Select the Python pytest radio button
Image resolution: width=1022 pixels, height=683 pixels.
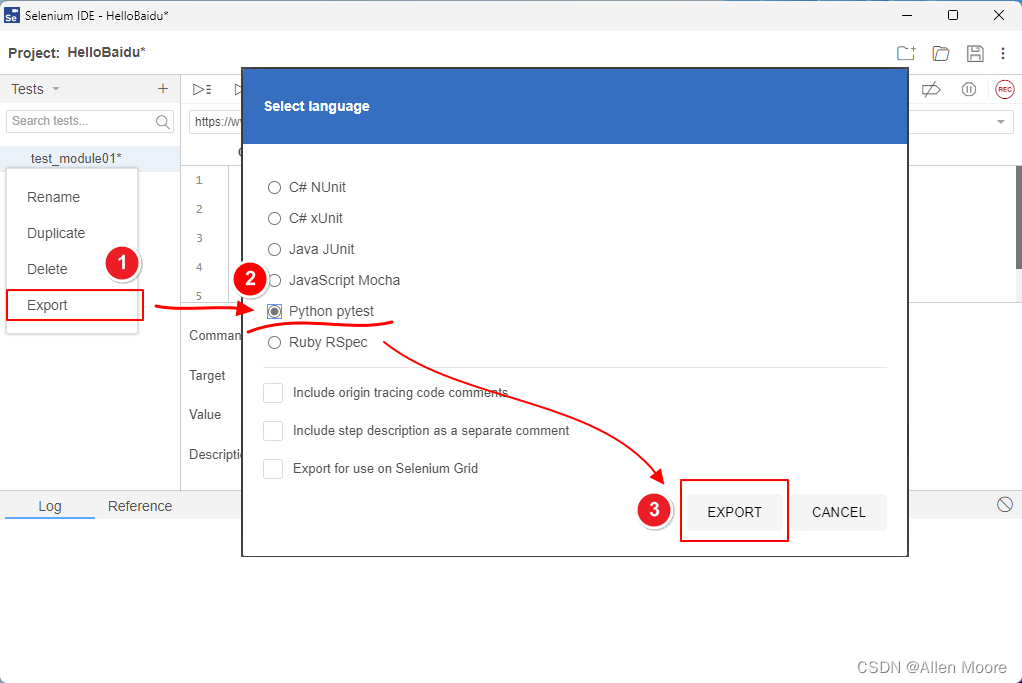274,312
